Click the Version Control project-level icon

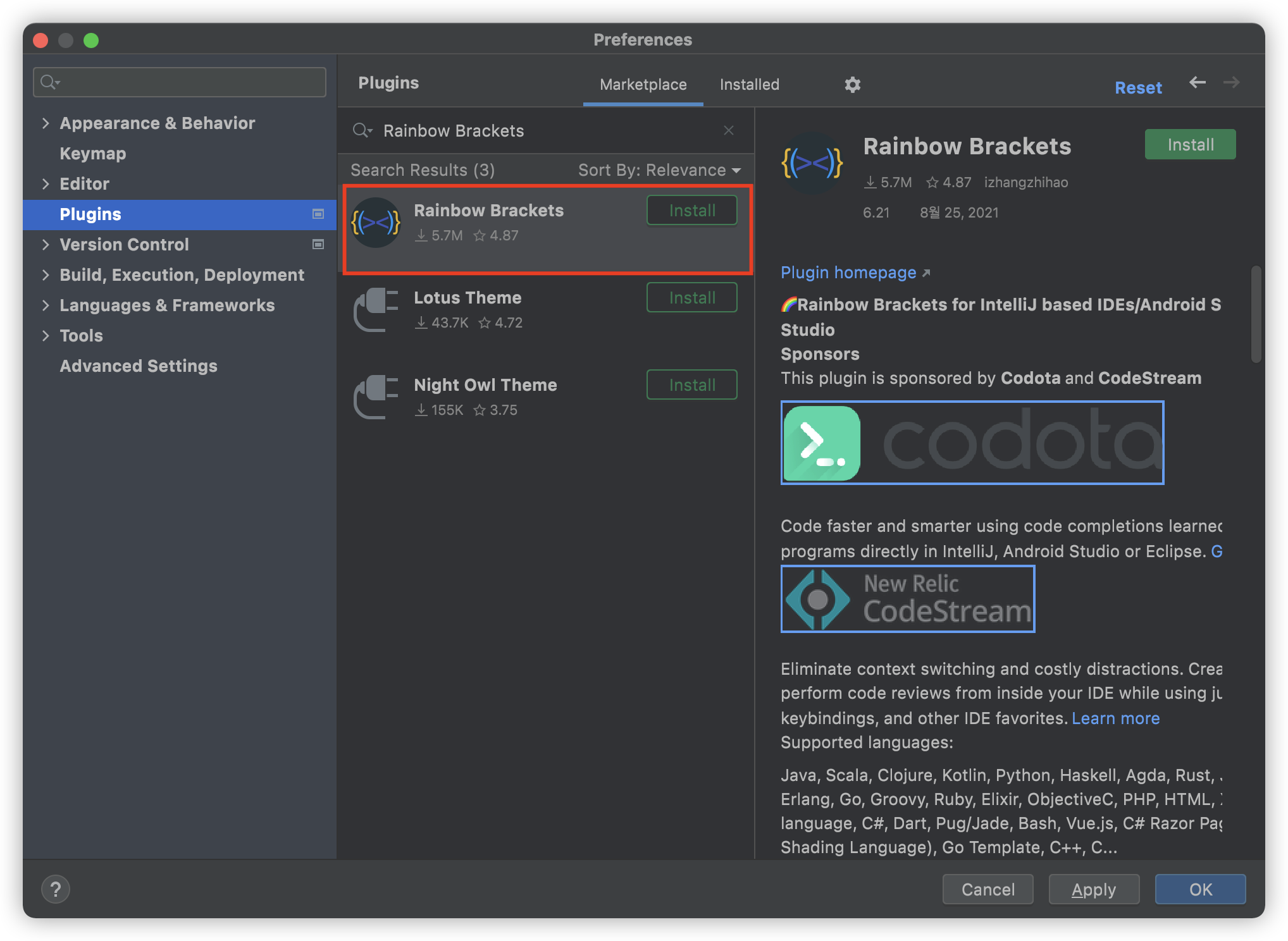(x=318, y=244)
